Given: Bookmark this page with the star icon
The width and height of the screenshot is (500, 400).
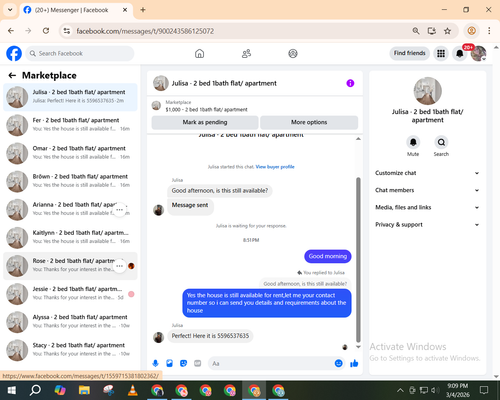Looking at the screenshot, I should (447, 31).
